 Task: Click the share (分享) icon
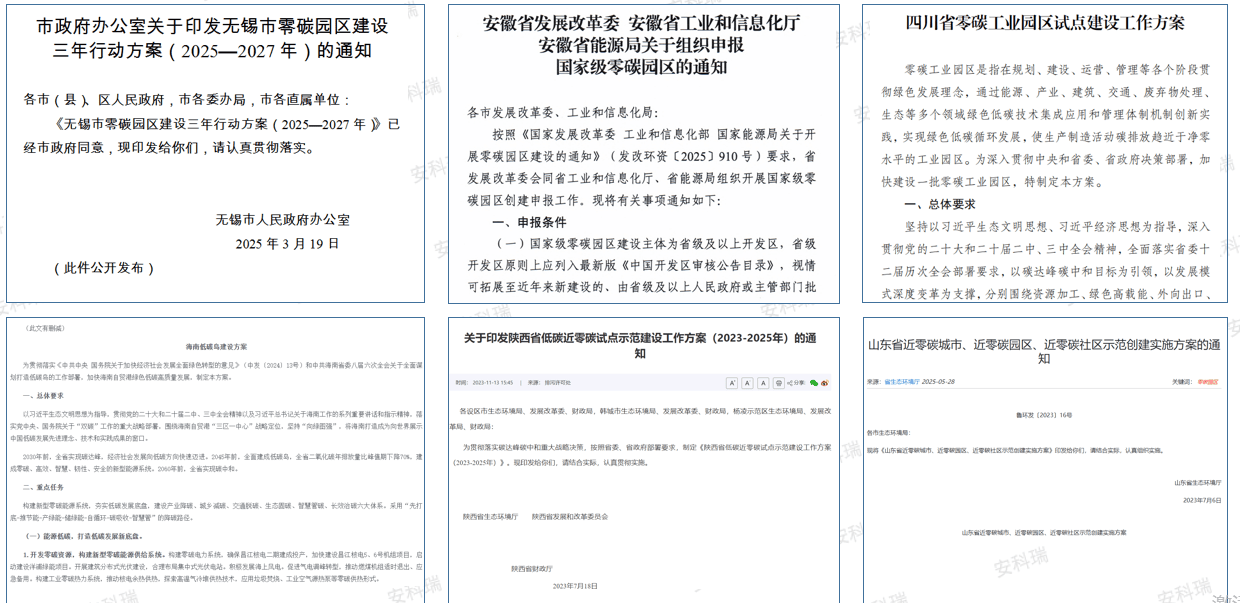coord(796,383)
